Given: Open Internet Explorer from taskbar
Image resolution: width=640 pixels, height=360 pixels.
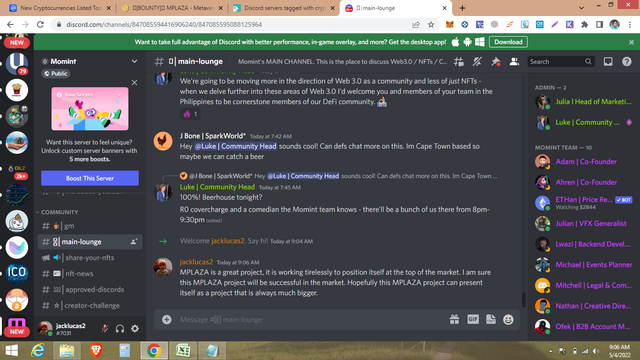Looking at the screenshot, I should [x=38, y=351].
